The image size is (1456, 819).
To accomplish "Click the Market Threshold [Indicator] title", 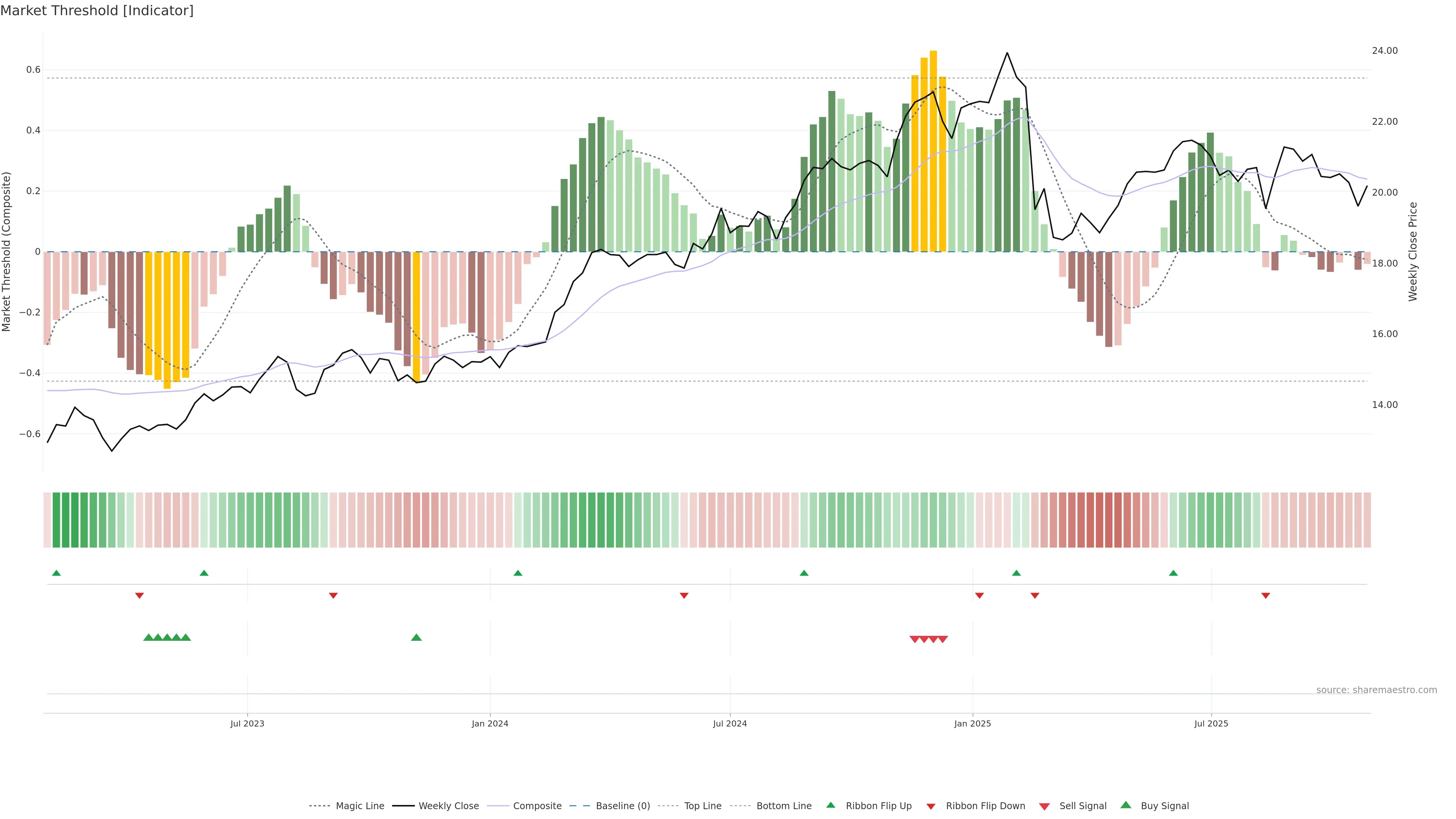I will (x=97, y=11).
